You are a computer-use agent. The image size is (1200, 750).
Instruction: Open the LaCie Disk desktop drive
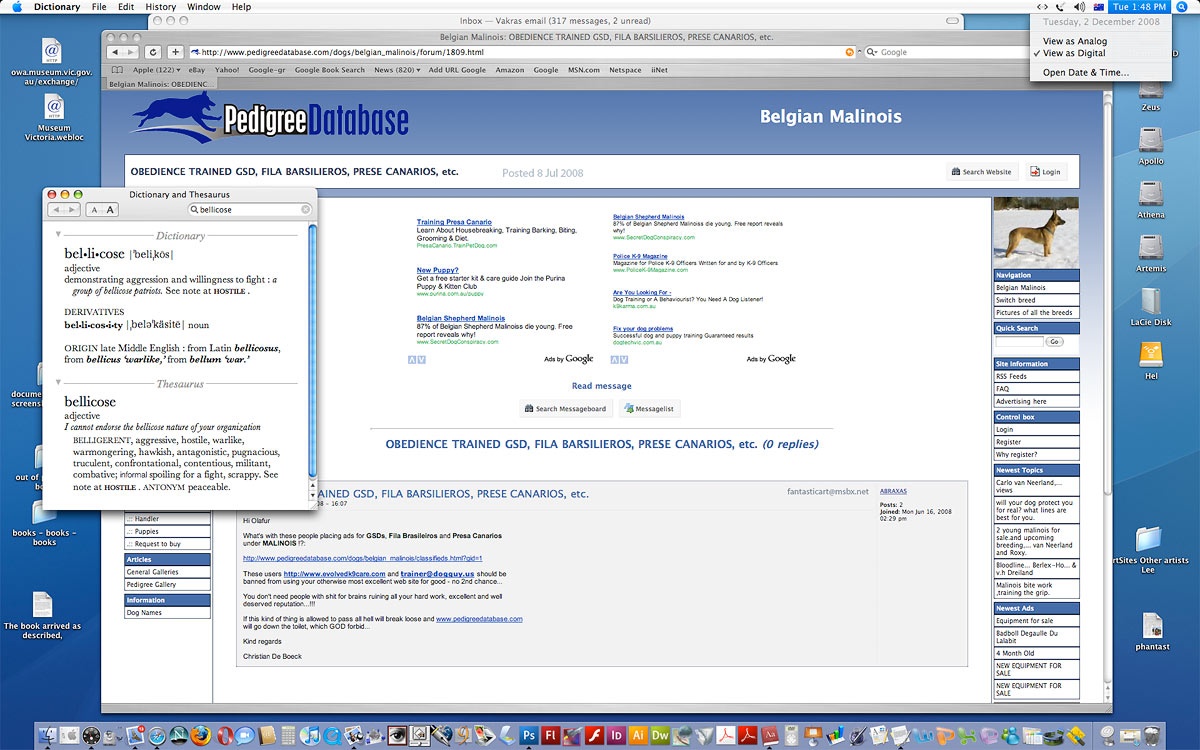[x=1151, y=307]
